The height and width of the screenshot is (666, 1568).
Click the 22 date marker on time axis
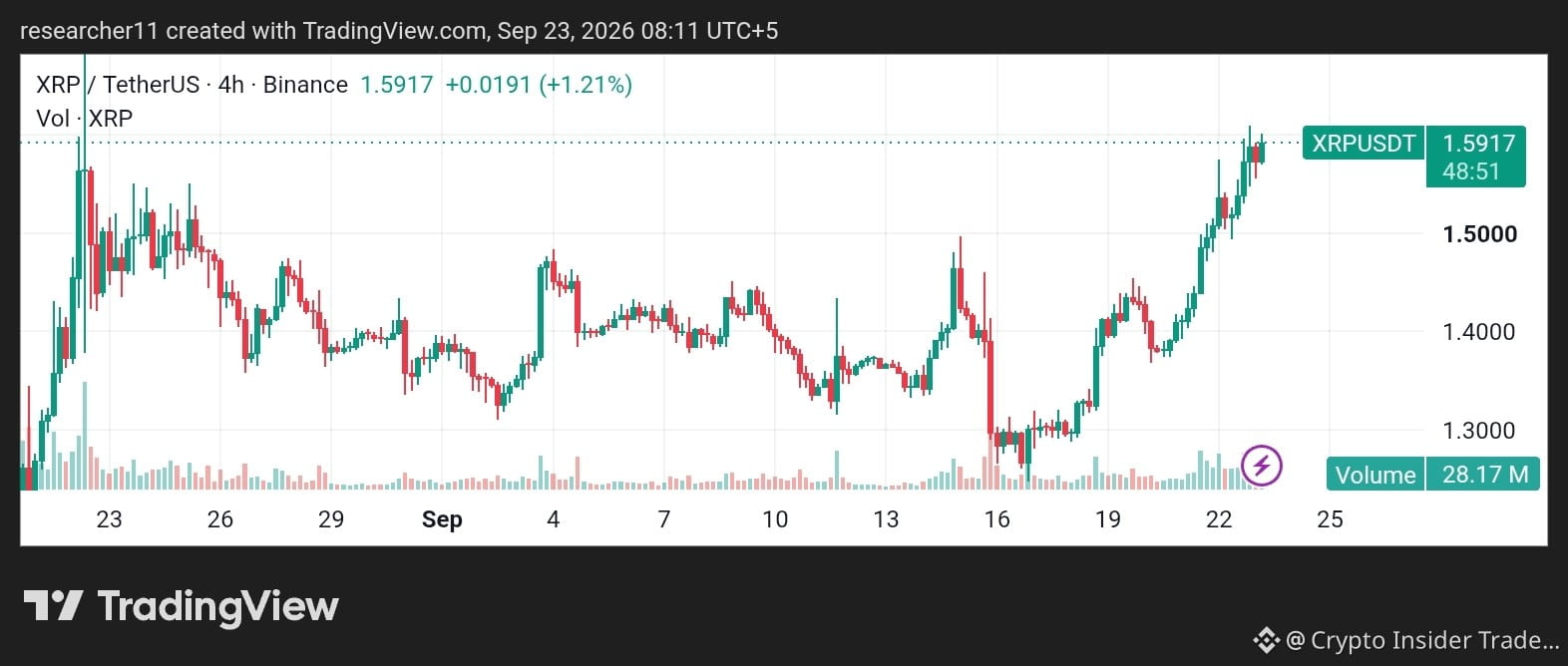[1219, 519]
